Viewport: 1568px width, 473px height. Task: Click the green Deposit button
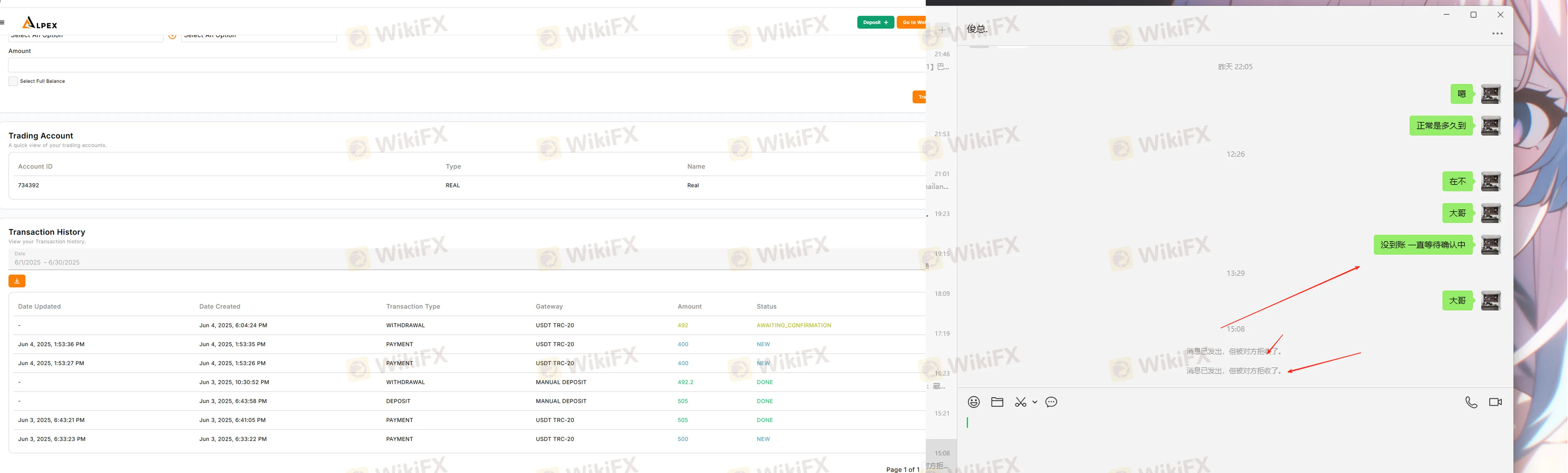(x=875, y=23)
